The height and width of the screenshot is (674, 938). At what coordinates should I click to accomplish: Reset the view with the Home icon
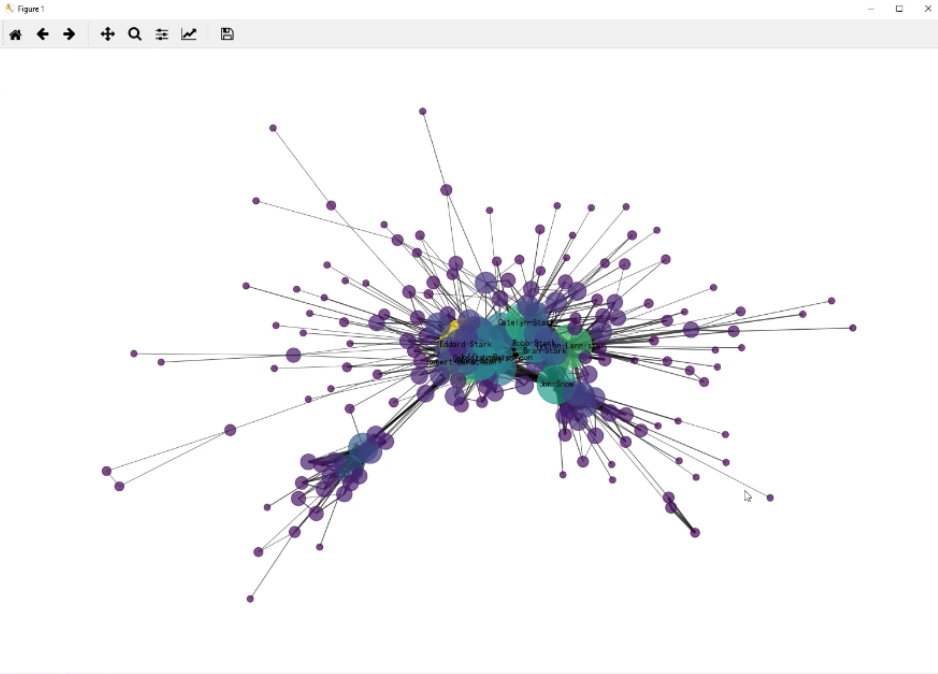pos(16,34)
